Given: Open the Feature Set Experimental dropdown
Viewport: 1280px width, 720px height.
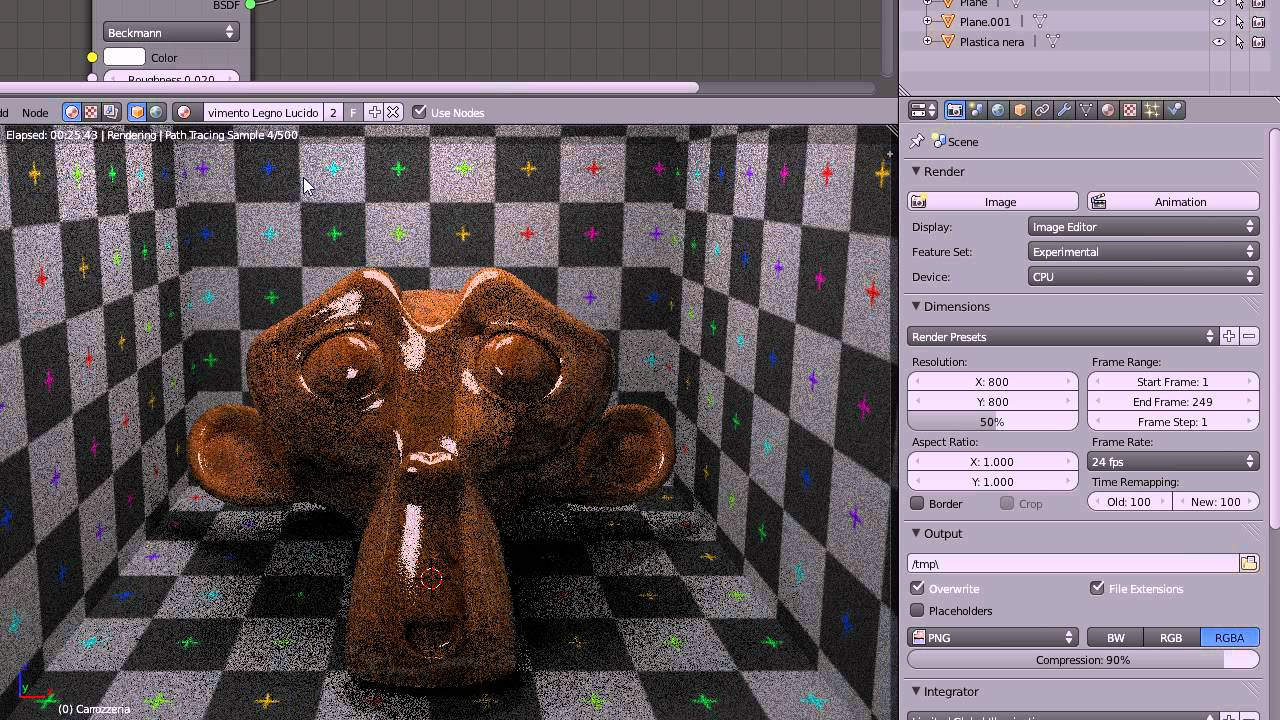Looking at the screenshot, I should pos(1143,252).
